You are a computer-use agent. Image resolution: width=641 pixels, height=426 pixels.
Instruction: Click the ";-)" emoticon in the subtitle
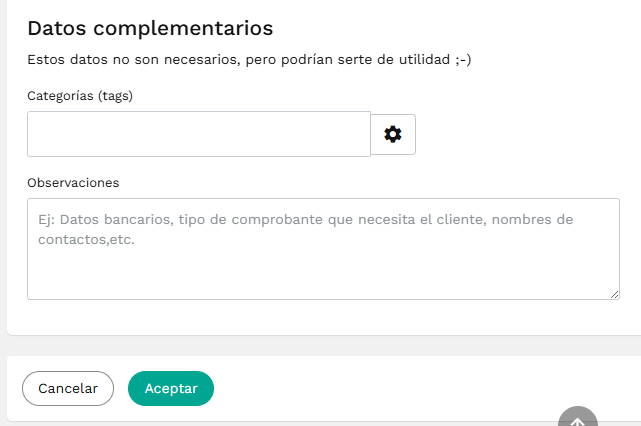463,60
